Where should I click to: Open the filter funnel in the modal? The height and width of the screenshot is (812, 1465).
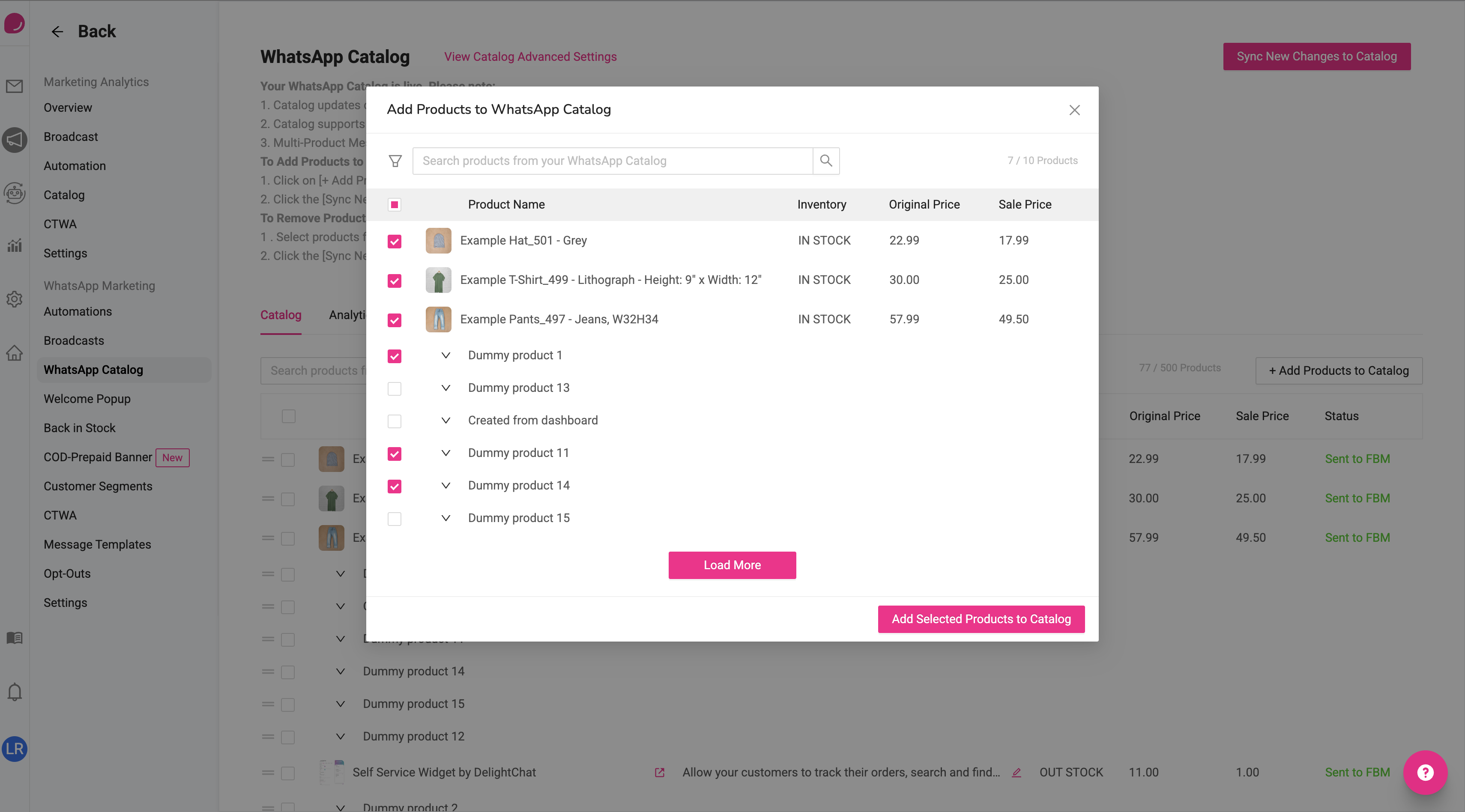pyautogui.click(x=395, y=161)
